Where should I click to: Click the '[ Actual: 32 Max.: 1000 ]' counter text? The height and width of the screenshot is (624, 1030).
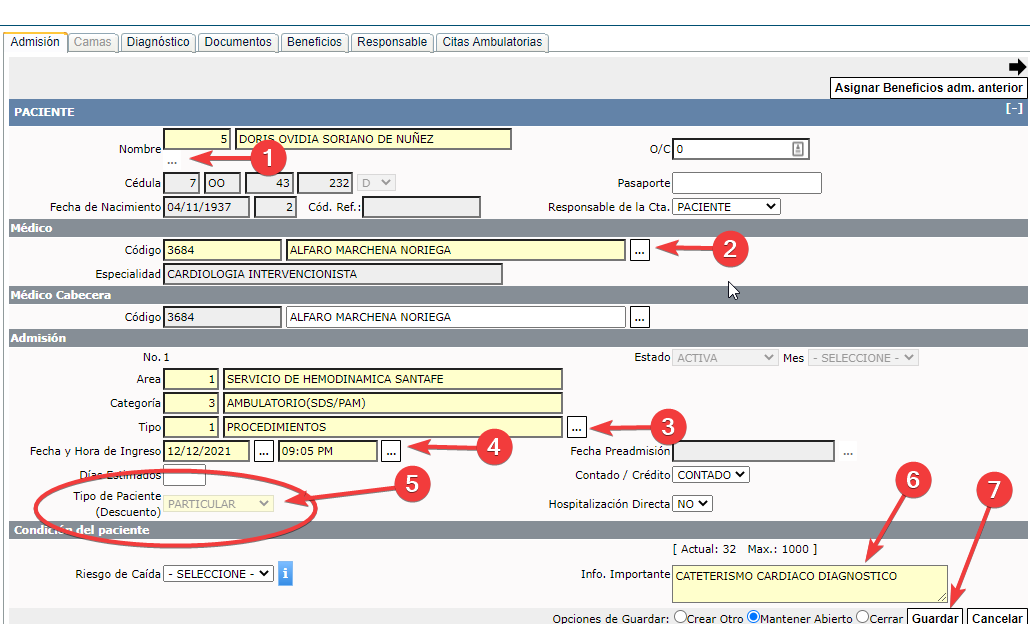(x=745, y=548)
